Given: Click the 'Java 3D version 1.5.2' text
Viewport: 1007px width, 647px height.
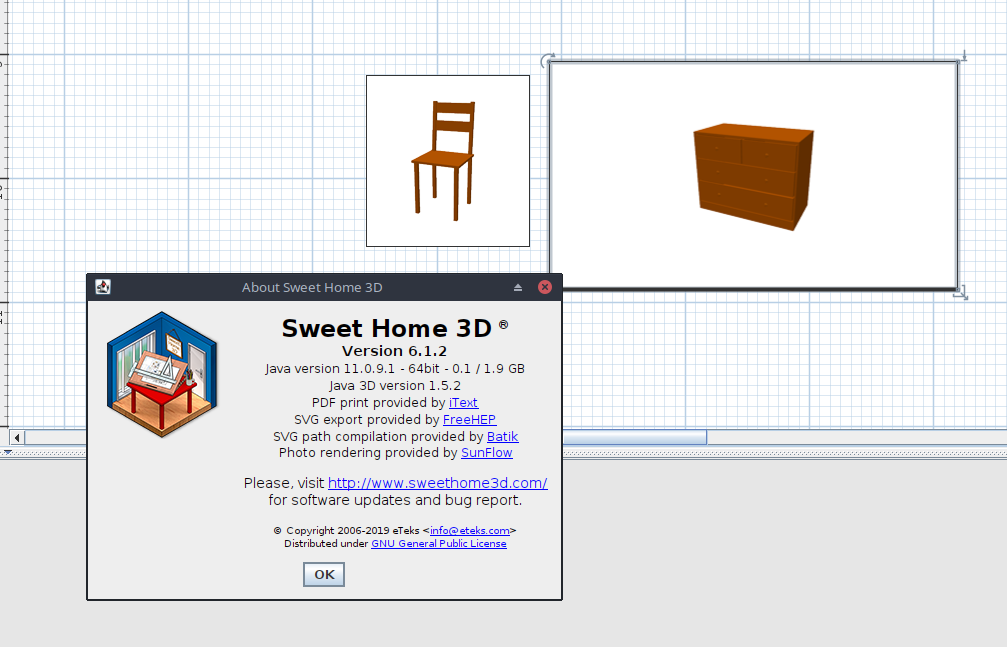Looking at the screenshot, I should coord(395,386).
